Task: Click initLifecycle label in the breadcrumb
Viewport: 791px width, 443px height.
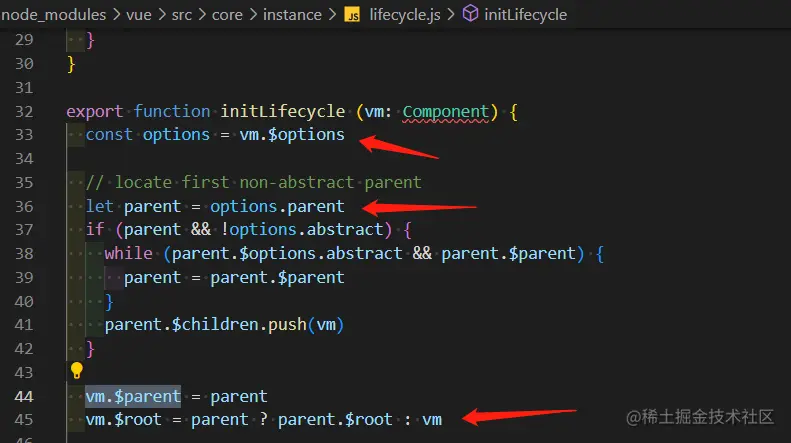Action: click(x=525, y=15)
